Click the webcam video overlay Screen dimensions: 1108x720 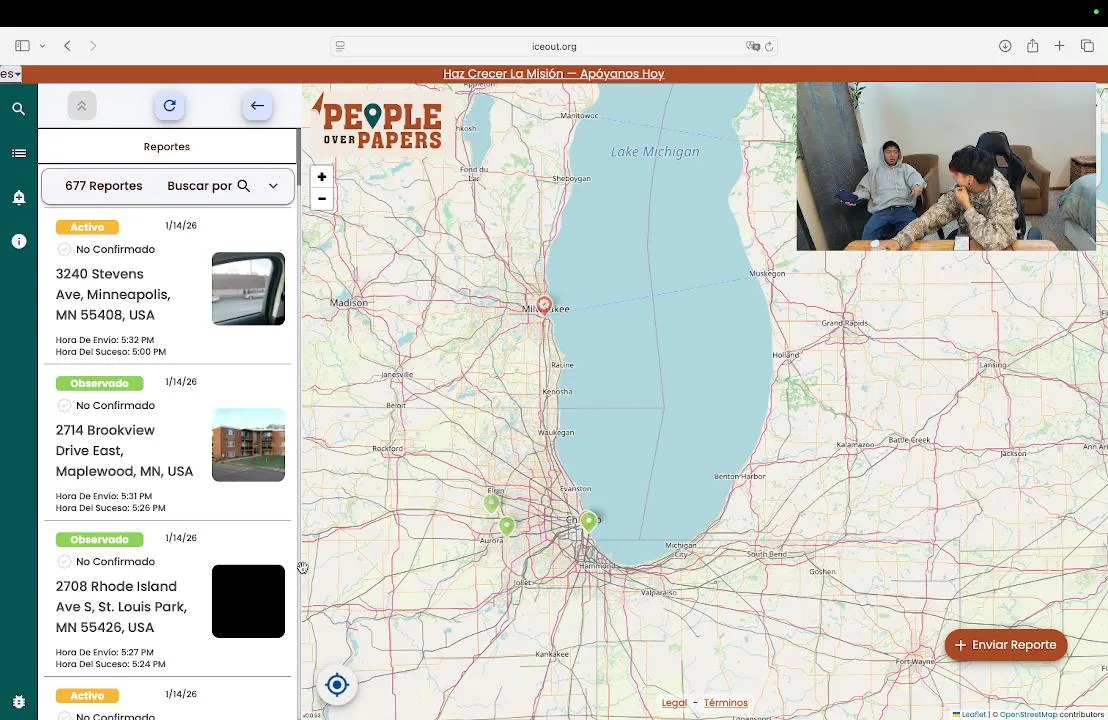(x=946, y=167)
